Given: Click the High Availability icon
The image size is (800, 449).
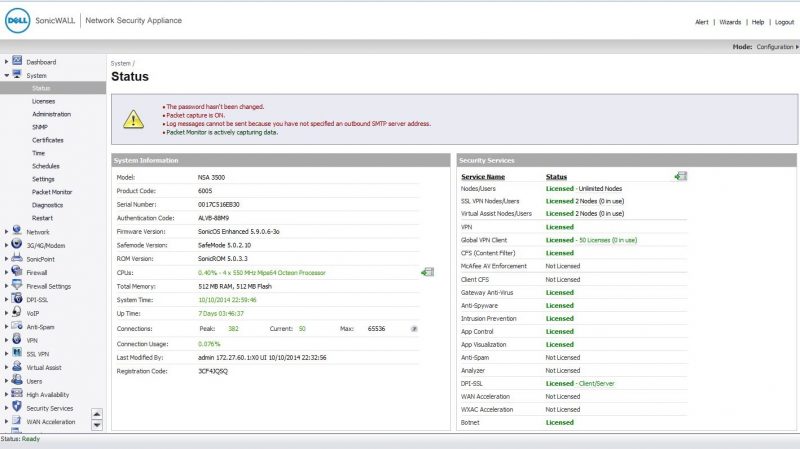Looking at the screenshot, I should pyautogui.click(x=17, y=393).
